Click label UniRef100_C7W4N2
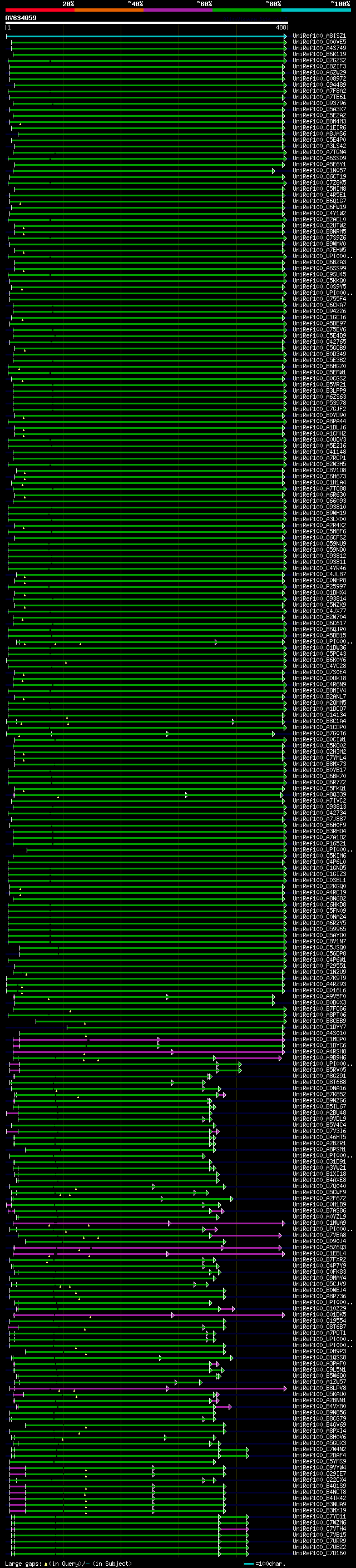The image size is (356, 1568). coord(319,1449)
